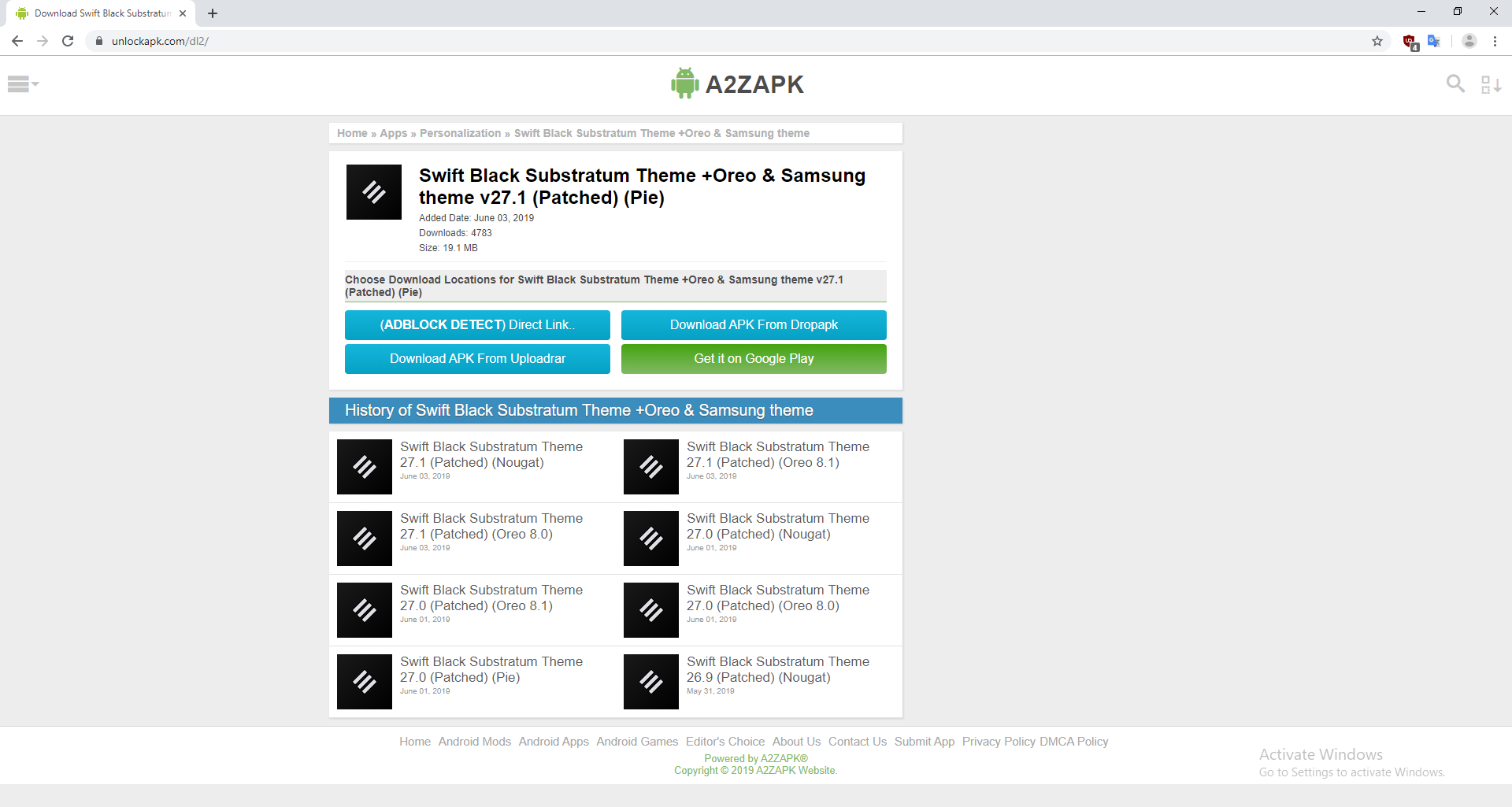Viewport: 1512px width, 807px height.
Task: Open a new tab with the plus icon
Action: [x=212, y=13]
